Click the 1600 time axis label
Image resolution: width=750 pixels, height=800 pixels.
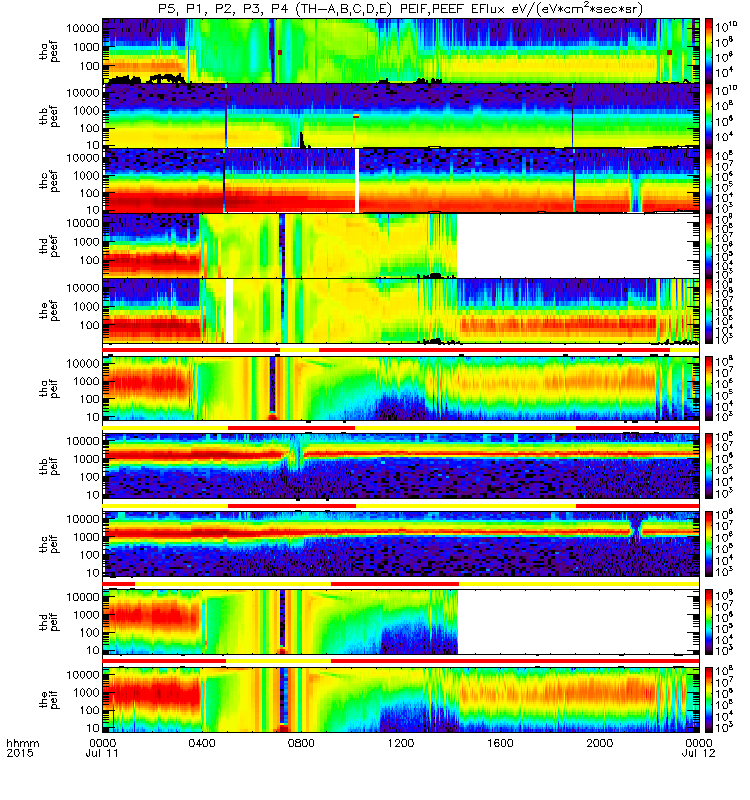[500, 743]
